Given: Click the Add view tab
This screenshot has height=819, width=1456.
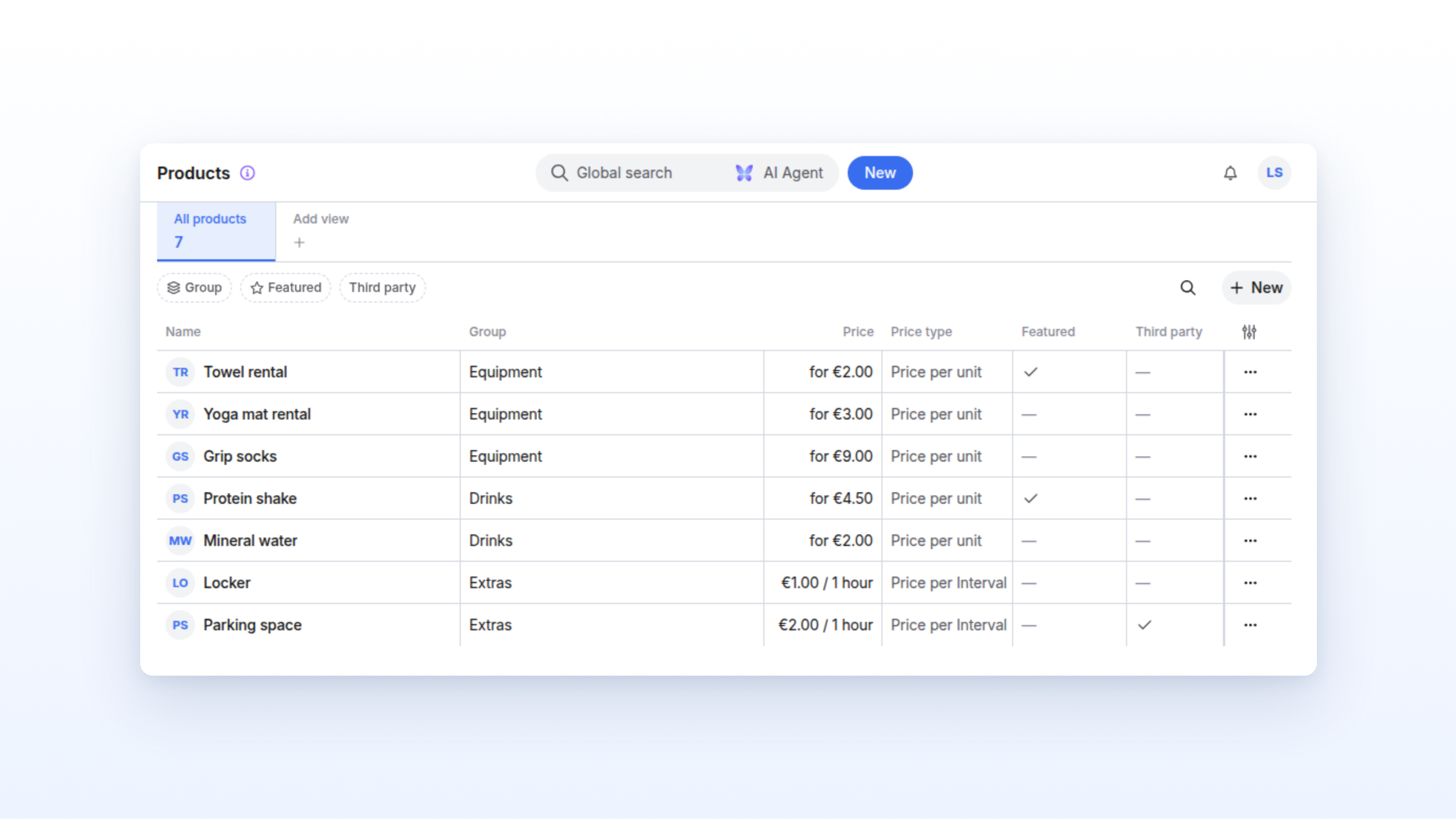Looking at the screenshot, I should [321, 231].
